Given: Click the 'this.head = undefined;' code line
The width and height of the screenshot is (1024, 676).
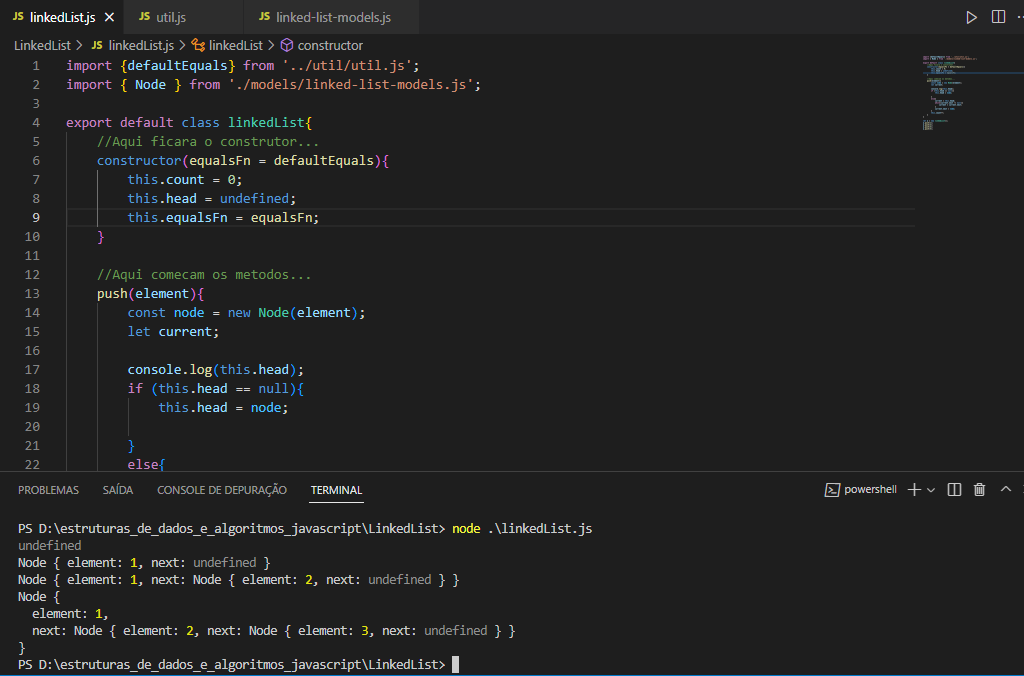Looking at the screenshot, I should (212, 199).
